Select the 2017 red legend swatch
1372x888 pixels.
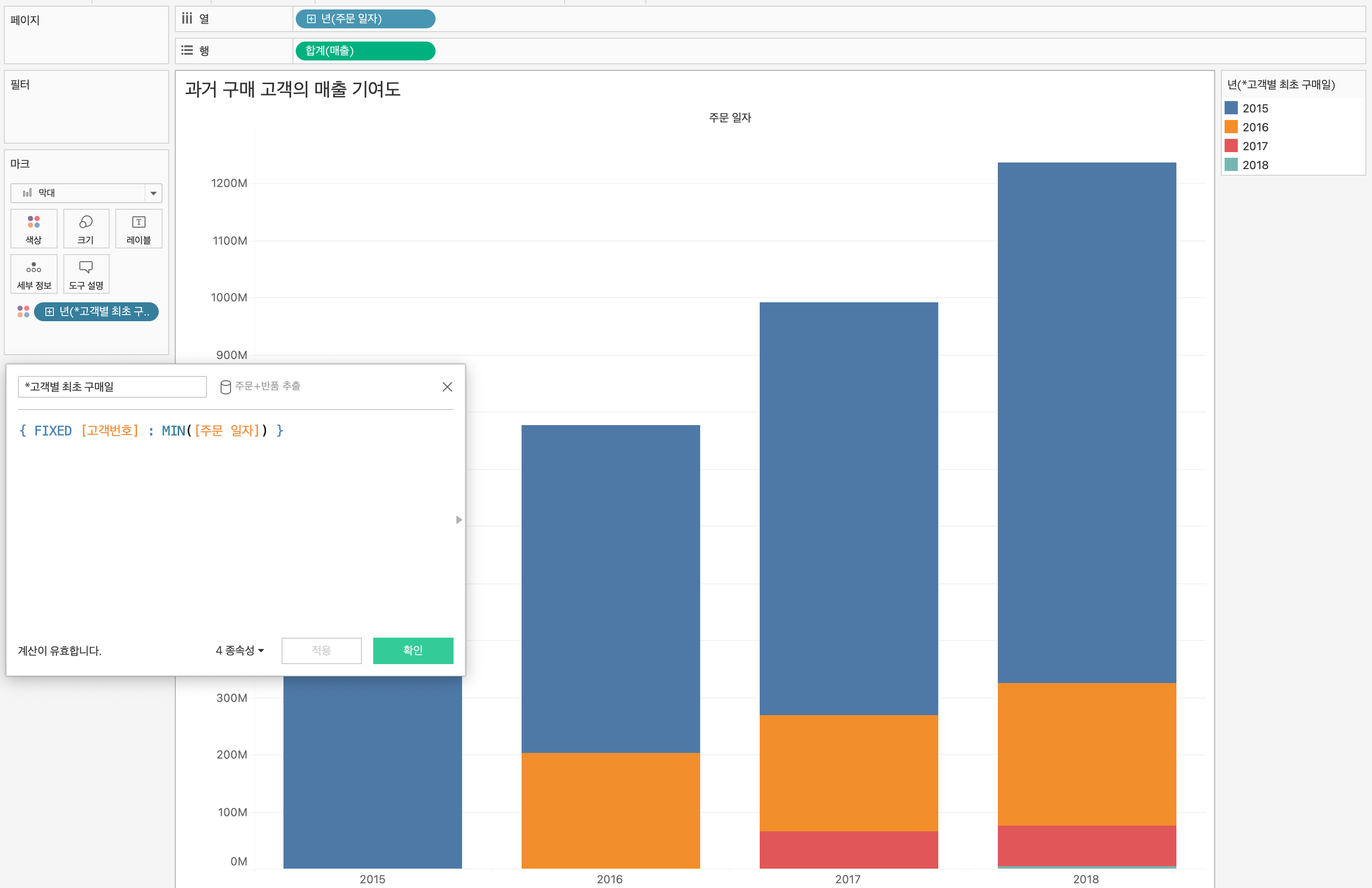coord(1231,146)
